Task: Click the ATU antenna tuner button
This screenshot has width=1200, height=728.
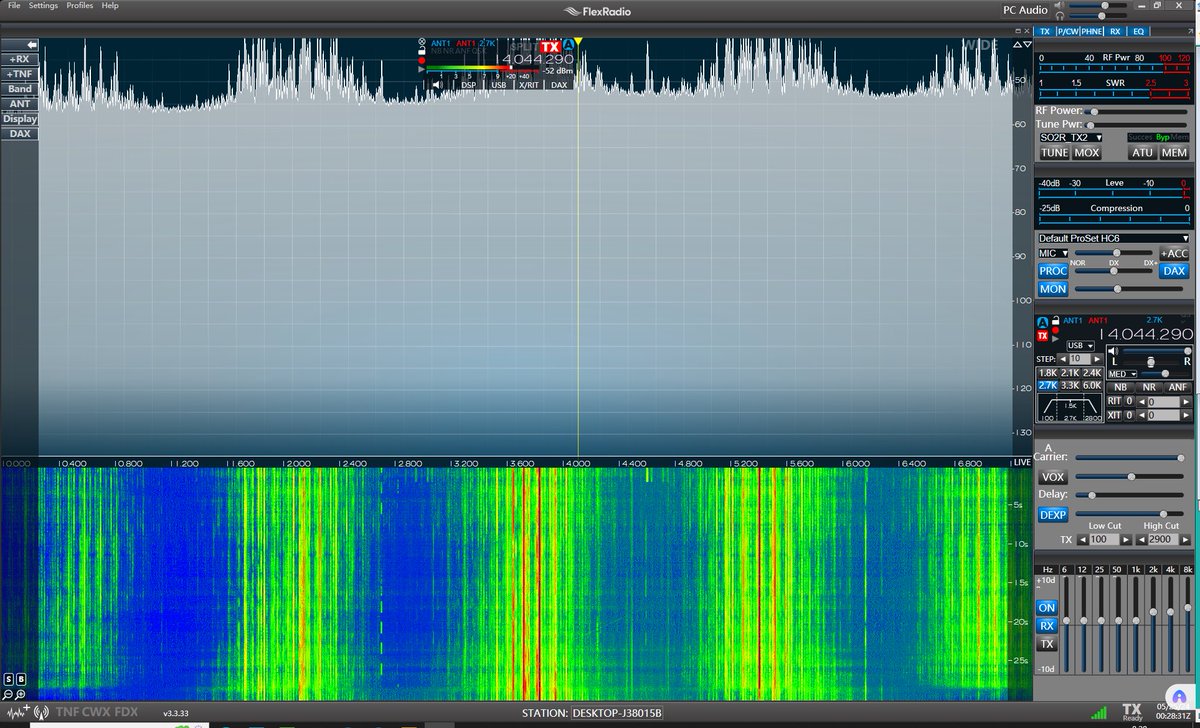Action: [x=1142, y=153]
